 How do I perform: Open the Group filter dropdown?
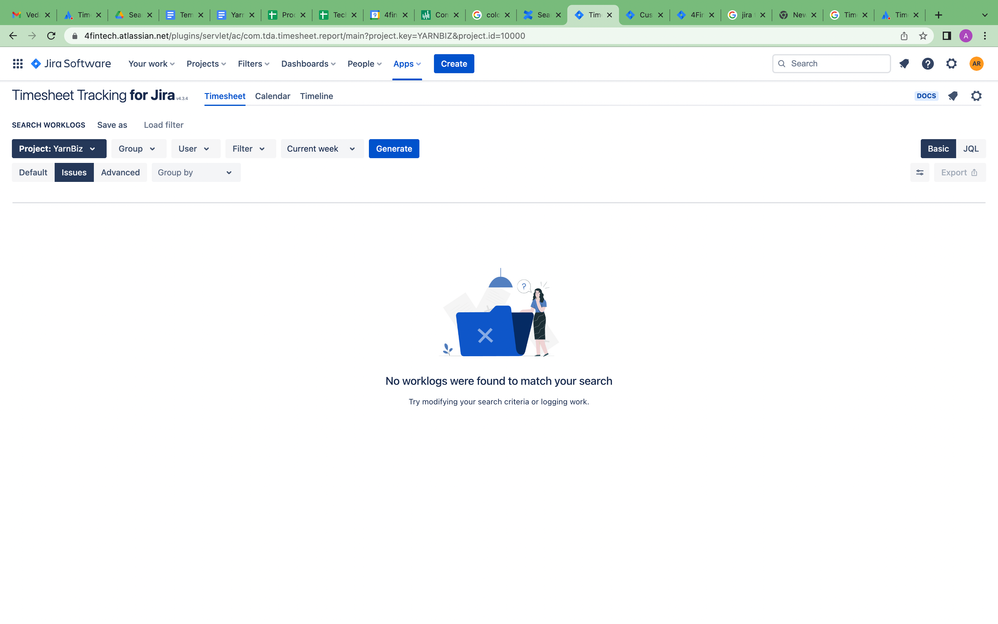click(x=138, y=149)
